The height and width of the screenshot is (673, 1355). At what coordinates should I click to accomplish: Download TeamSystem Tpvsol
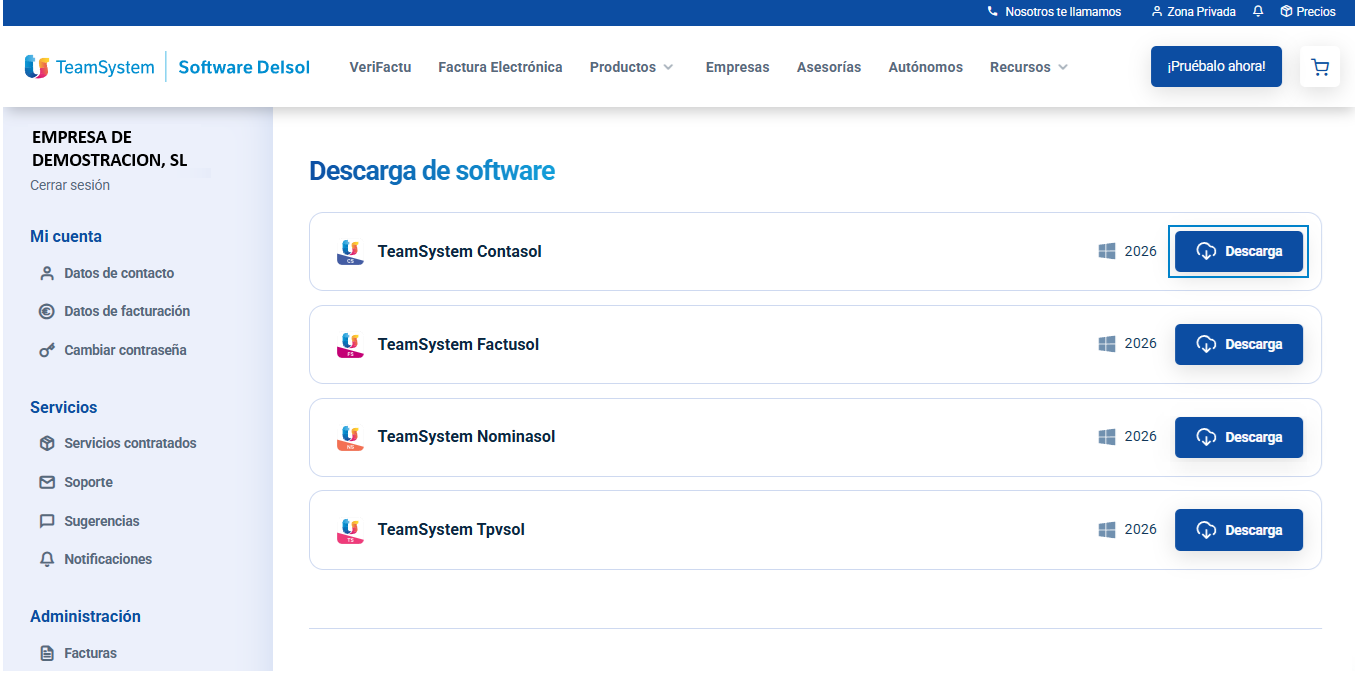pyautogui.click(x=1239, y=530)
